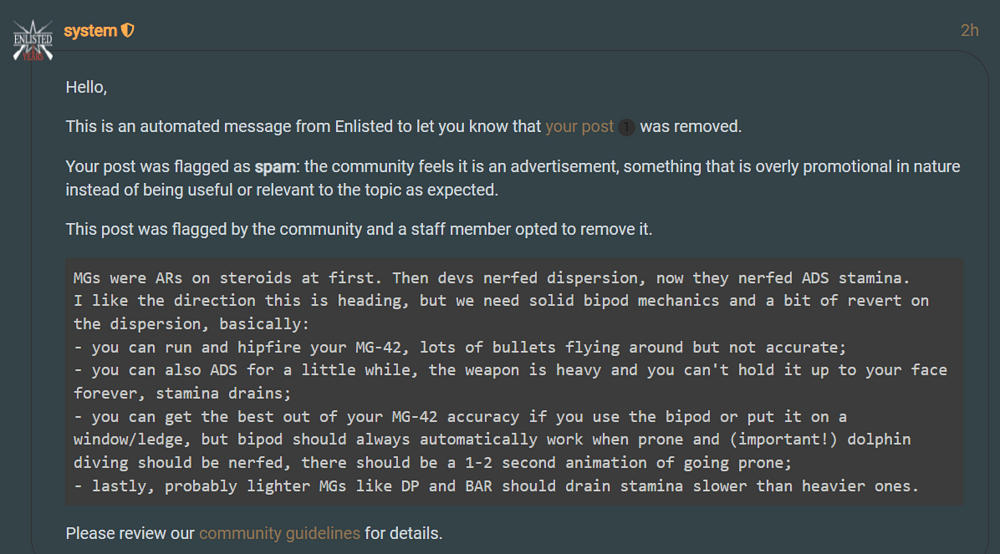Click the 'instead of being useful or relevant' line
The image size is (1000, 554).
pos(282,190)
